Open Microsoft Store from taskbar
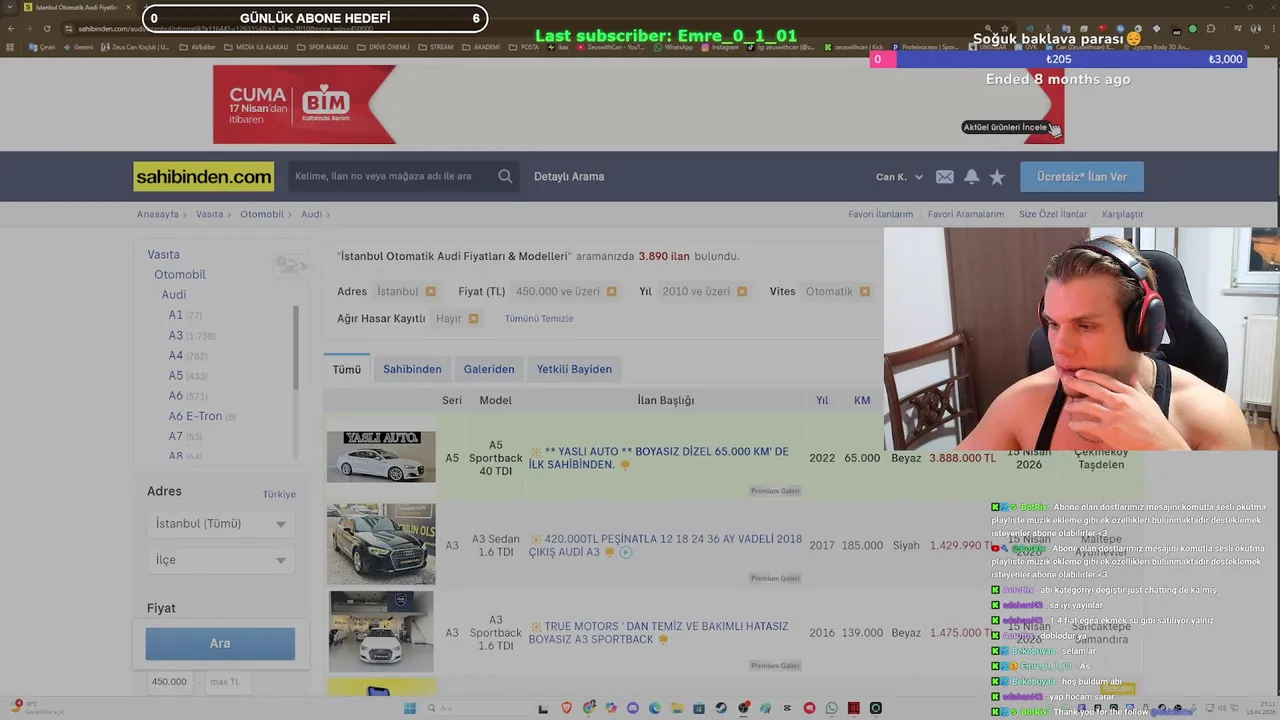This screenshot has height=720, width=1280. point(698,708)
